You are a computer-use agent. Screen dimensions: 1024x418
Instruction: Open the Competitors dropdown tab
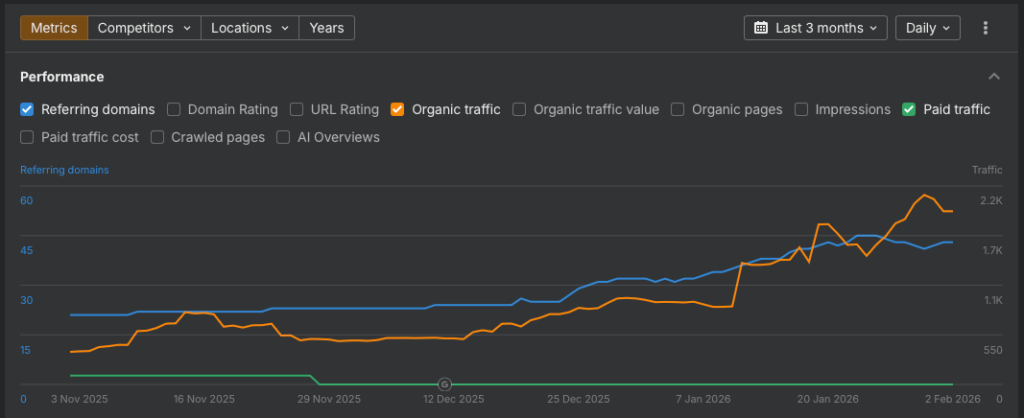click(144, 28)
